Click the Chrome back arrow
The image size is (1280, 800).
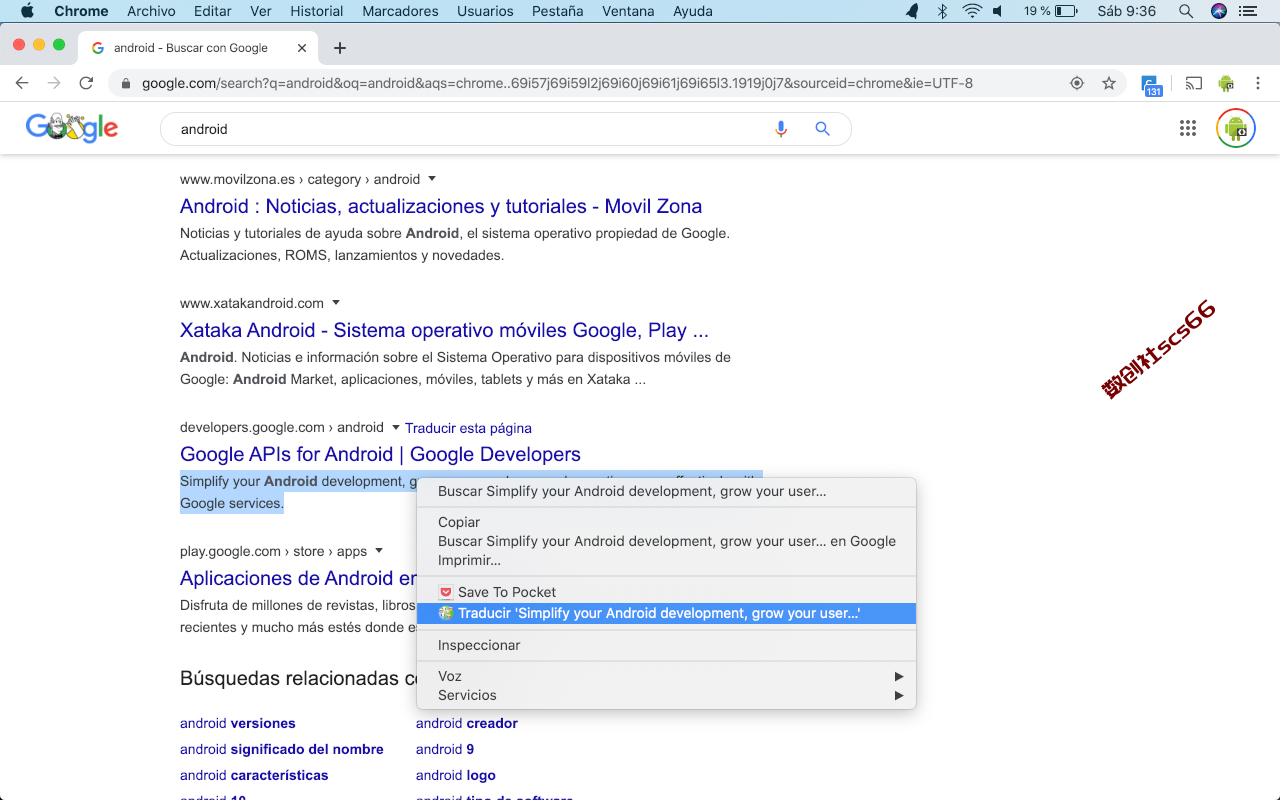[x=22, y=83]
